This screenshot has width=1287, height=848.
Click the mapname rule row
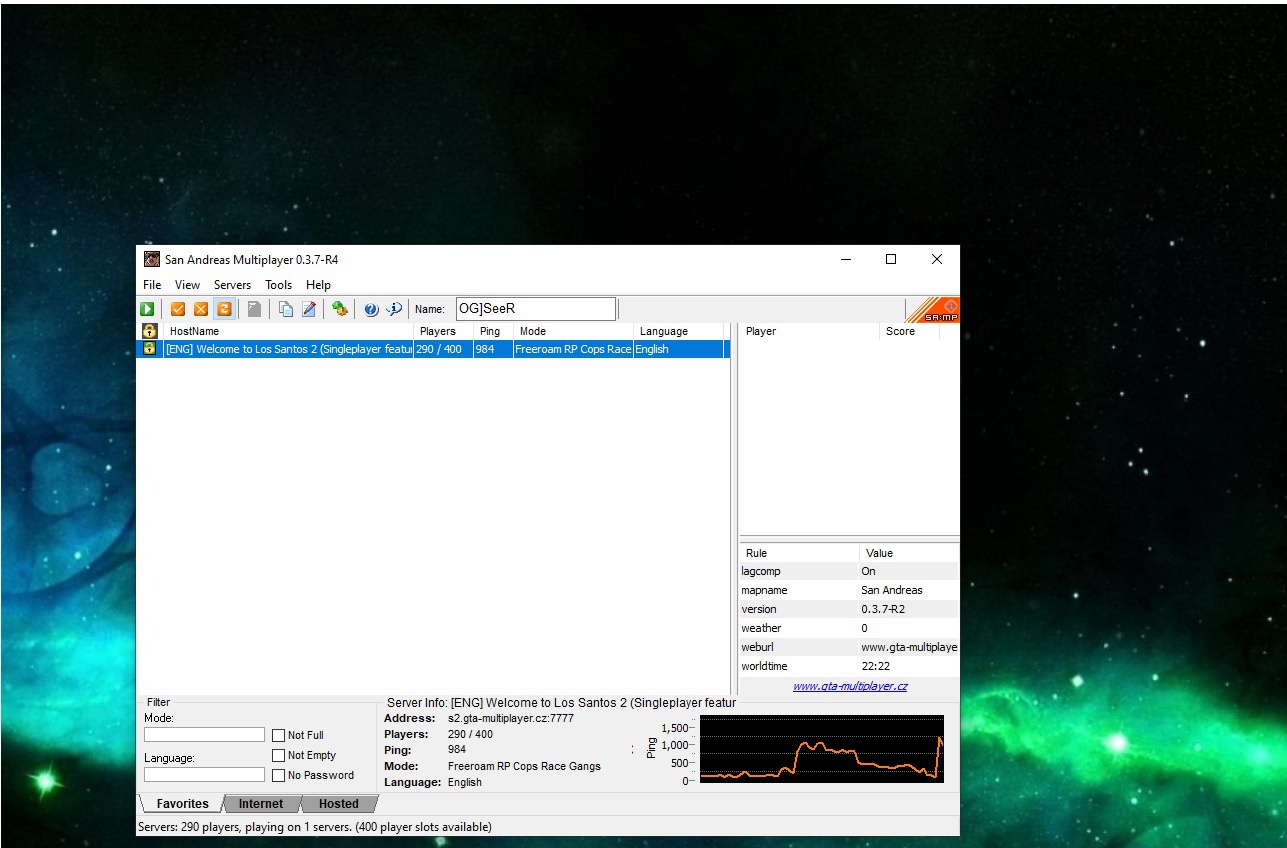coord(849,590)
